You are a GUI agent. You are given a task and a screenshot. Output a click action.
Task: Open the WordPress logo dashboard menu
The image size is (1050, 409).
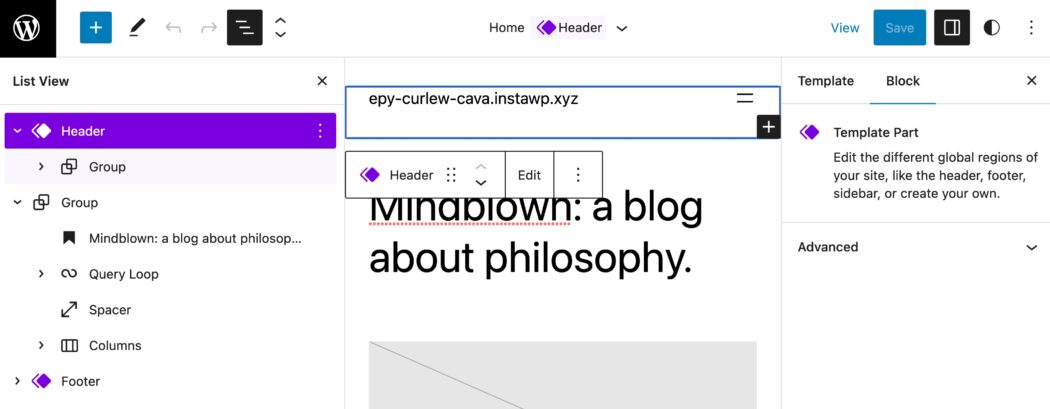pos(27,28)
